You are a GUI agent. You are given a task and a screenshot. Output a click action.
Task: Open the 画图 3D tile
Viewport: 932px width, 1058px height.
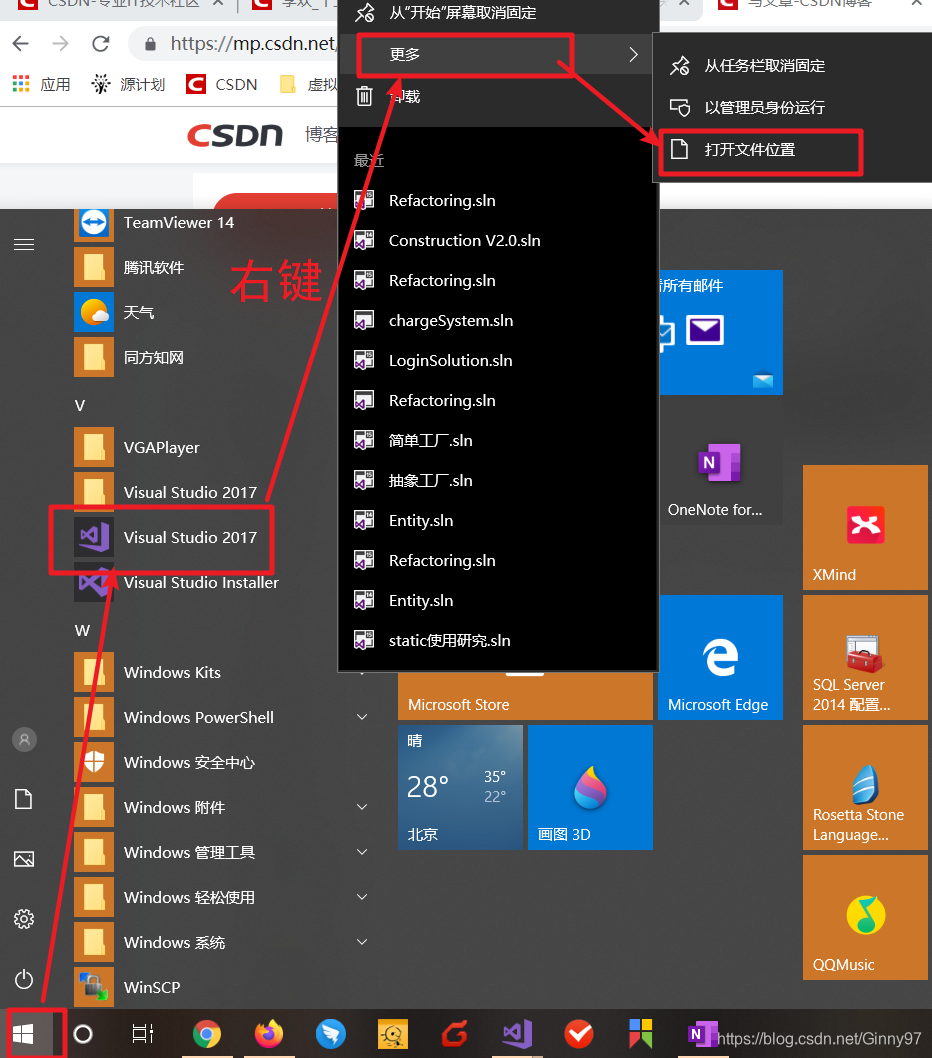(x=590, y=787)
